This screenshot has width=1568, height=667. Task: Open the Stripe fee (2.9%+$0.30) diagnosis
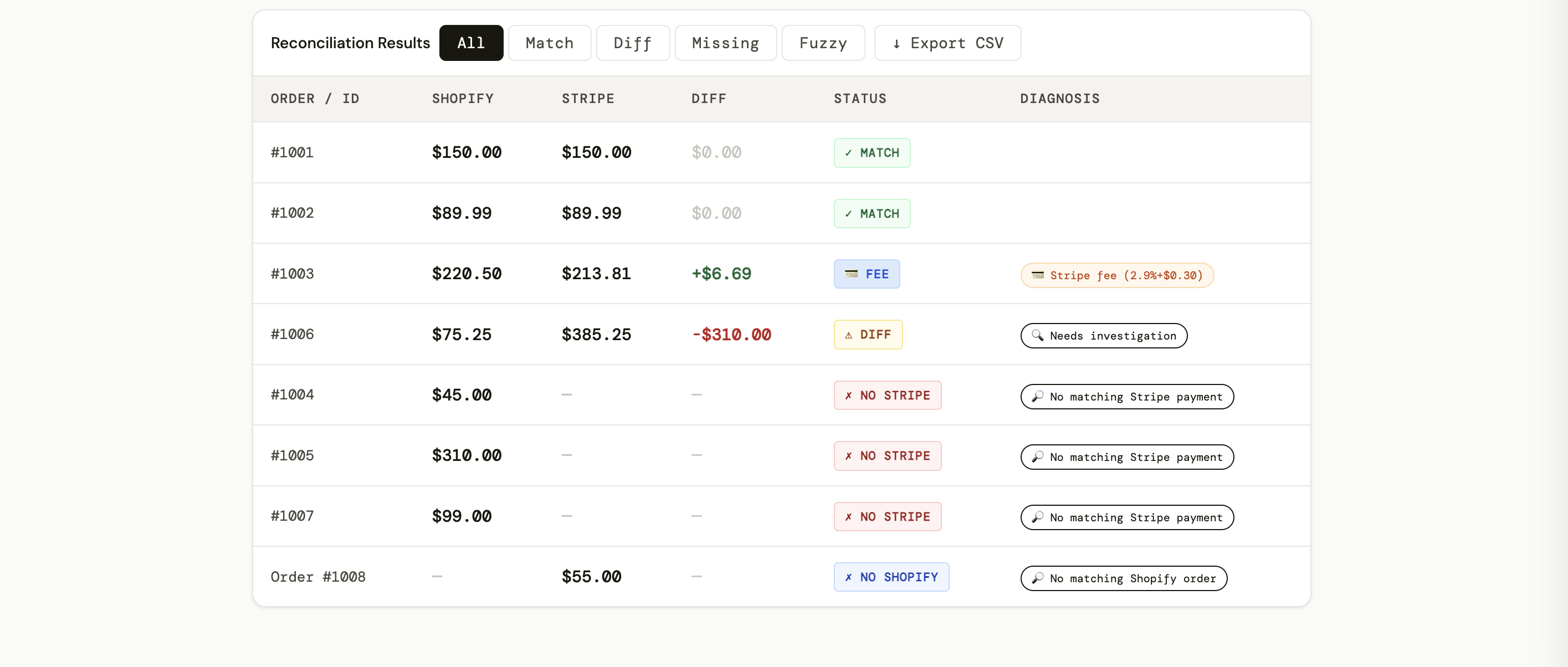click(x=1116, y=275)
